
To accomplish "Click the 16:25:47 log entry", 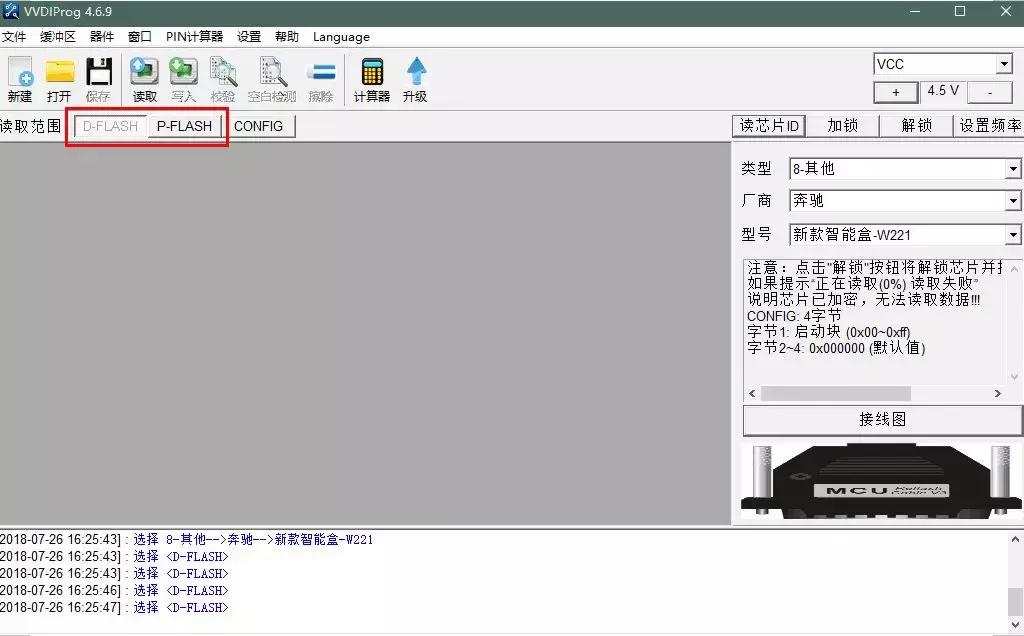I will 114,607.
